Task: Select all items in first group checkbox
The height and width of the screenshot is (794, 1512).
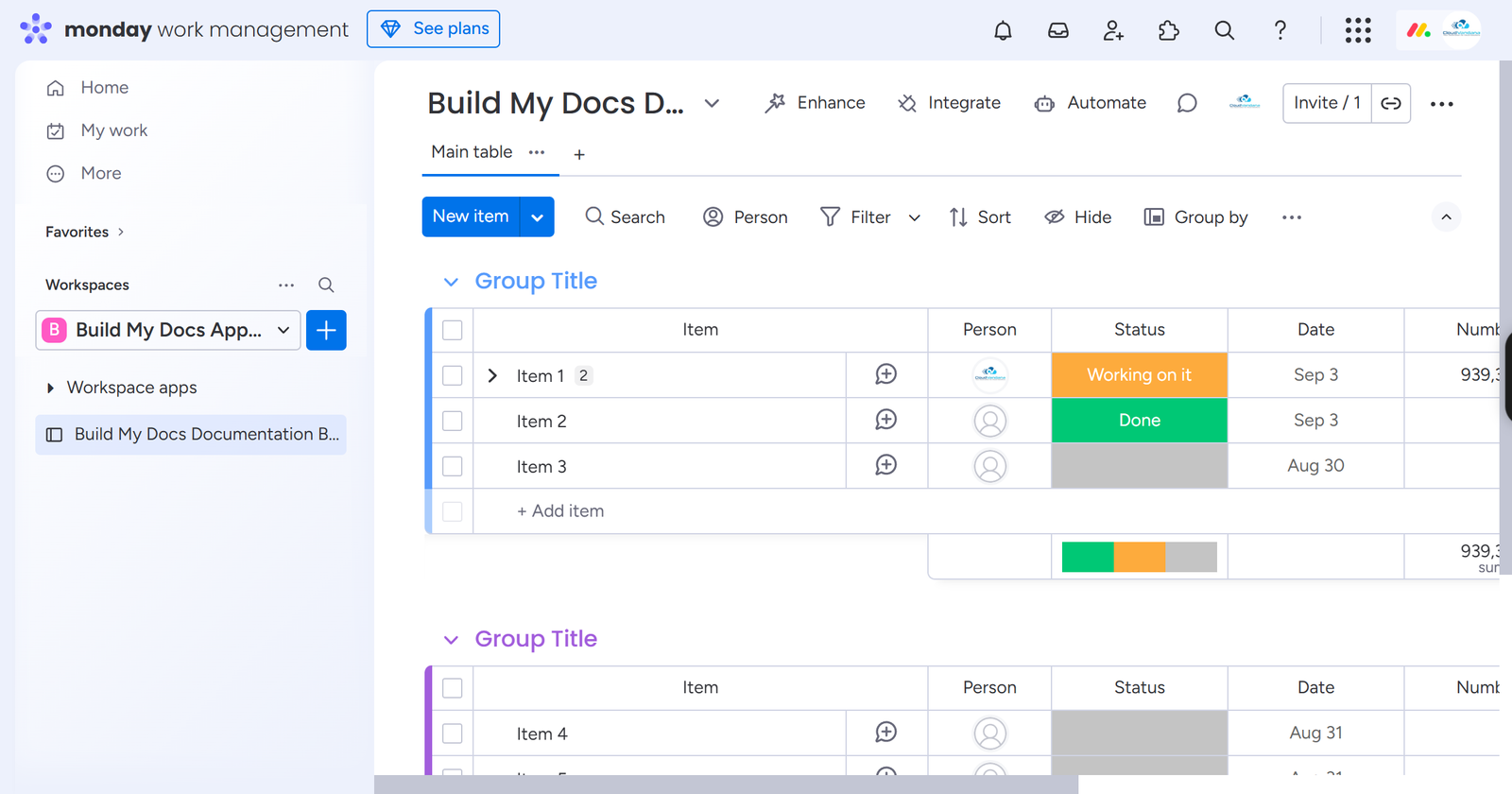Action: 453,330
